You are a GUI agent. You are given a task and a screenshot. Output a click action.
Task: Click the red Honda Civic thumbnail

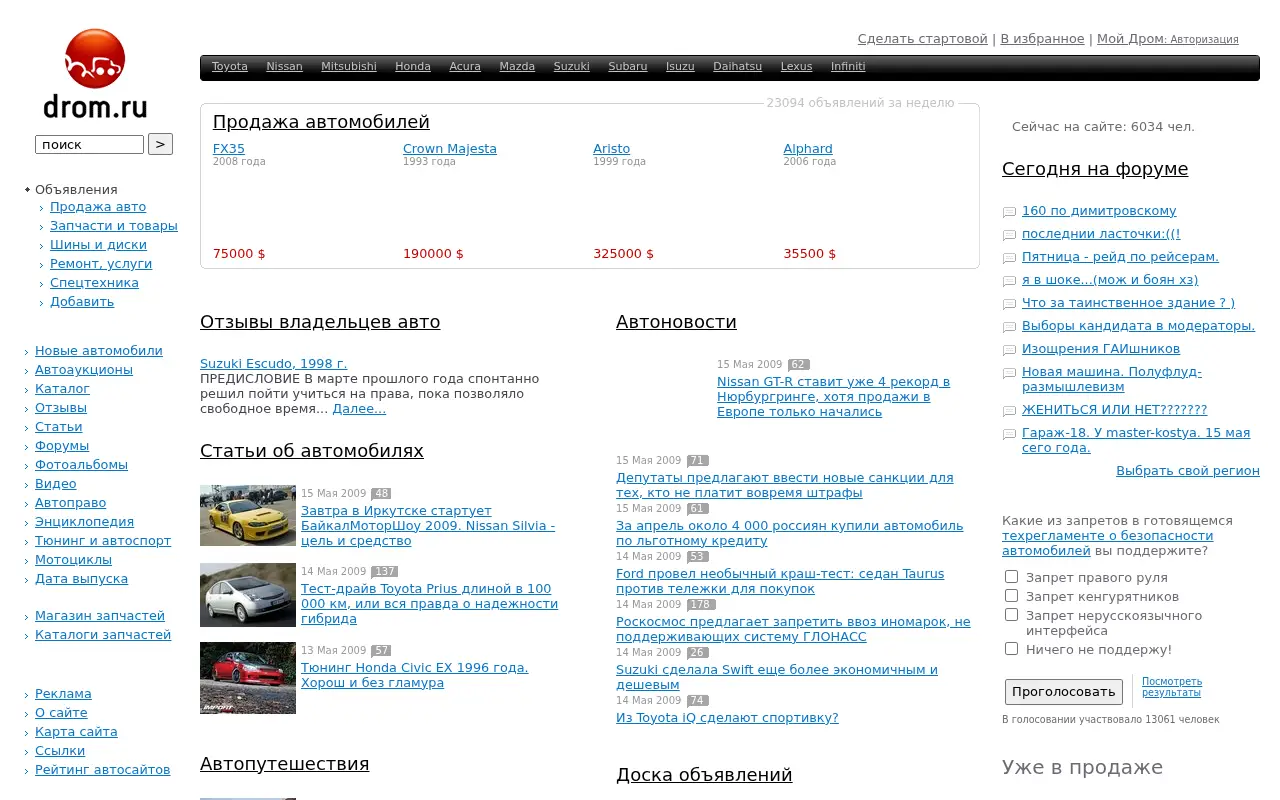tap(248, 678)
